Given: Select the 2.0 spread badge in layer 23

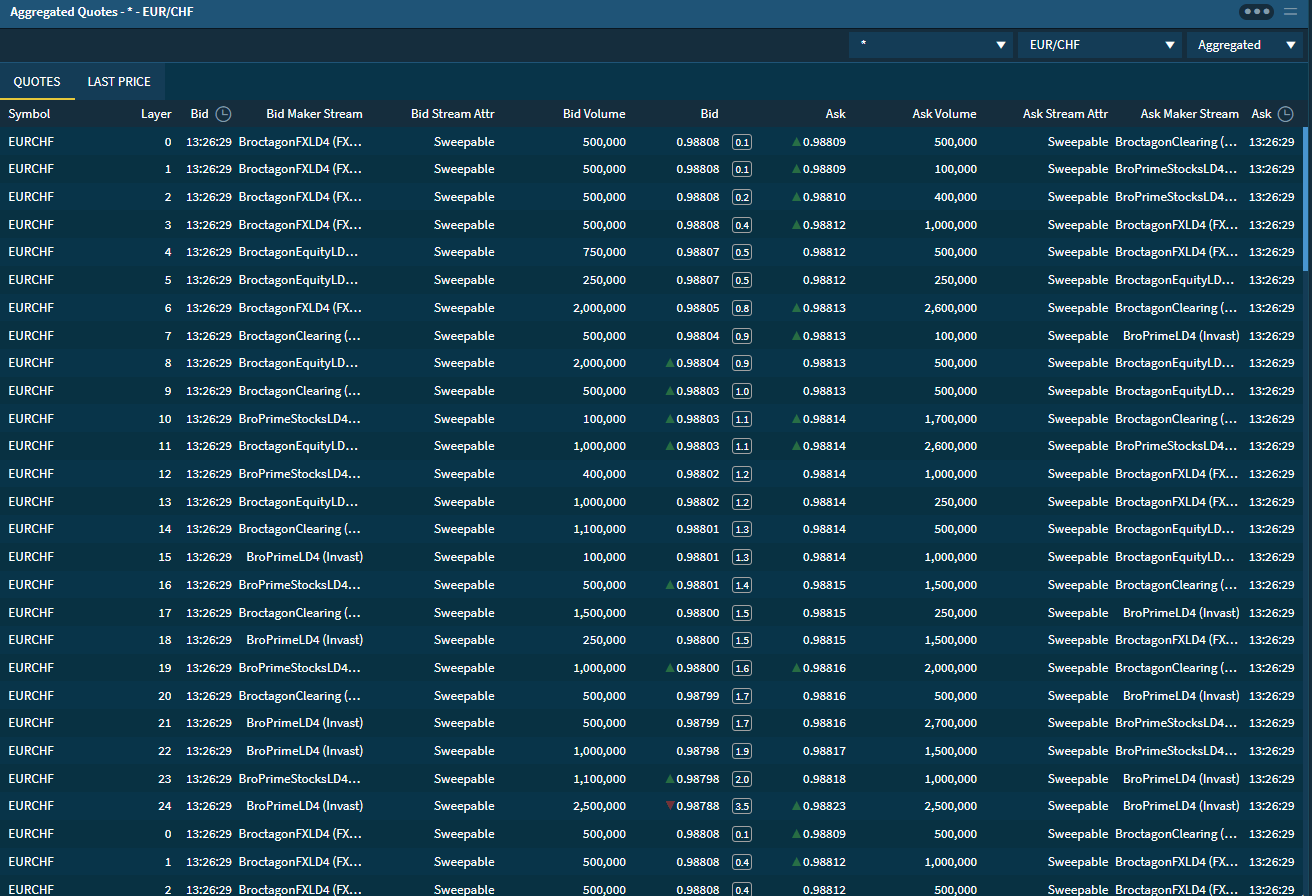Looking at the screenshot, I should tap(742, 779).
